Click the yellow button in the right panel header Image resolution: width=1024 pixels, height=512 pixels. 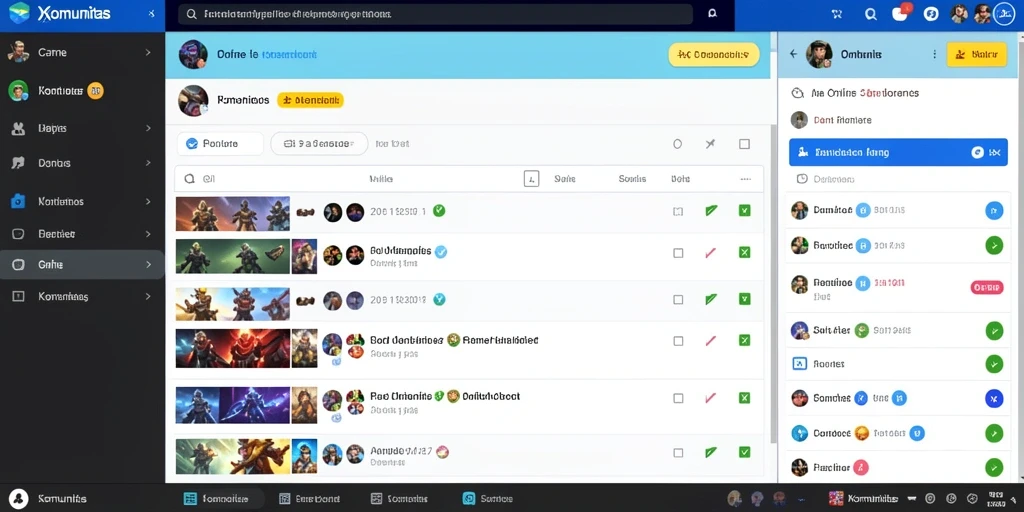click(976, 54)
